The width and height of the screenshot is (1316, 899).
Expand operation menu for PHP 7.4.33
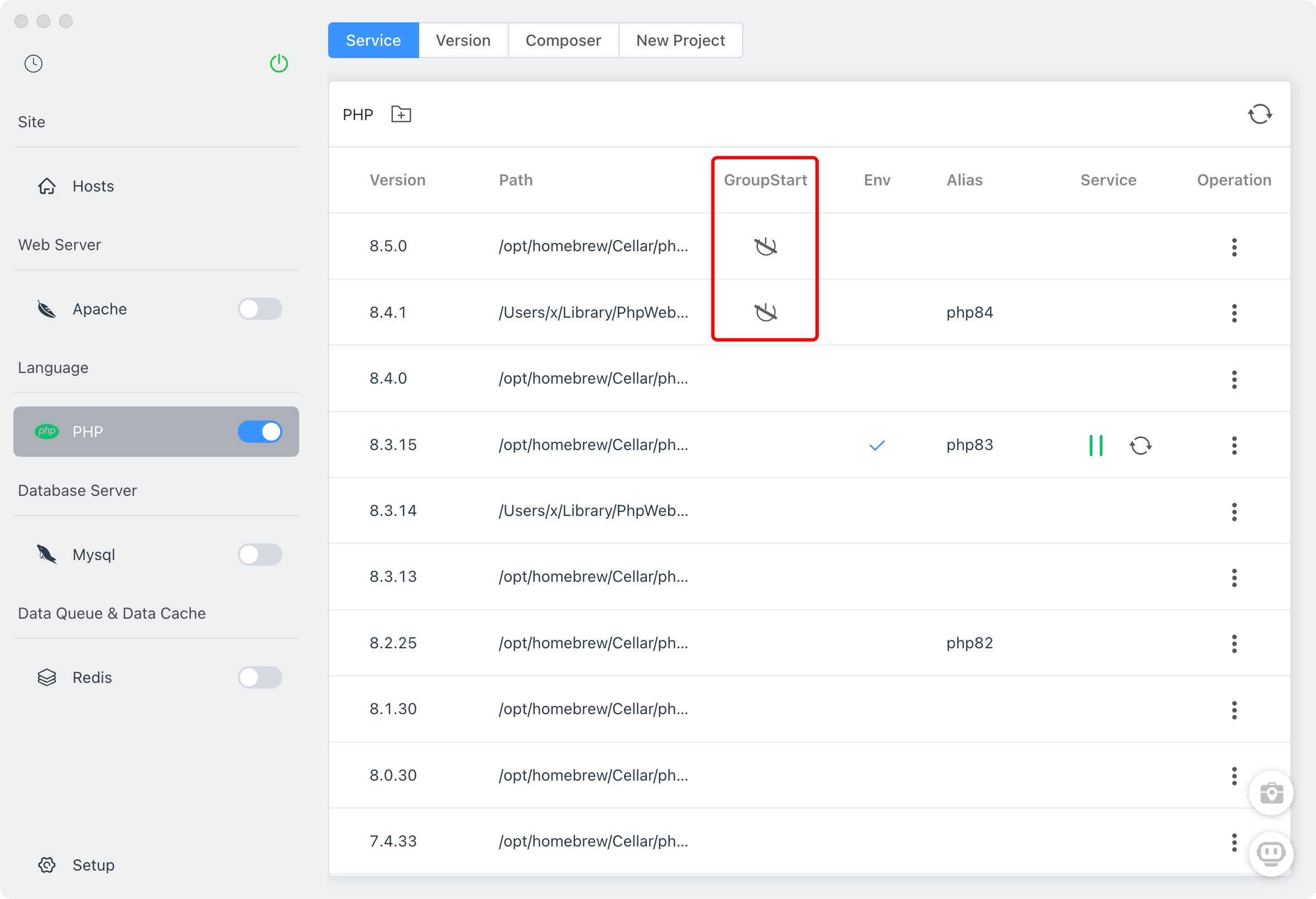1234,842
